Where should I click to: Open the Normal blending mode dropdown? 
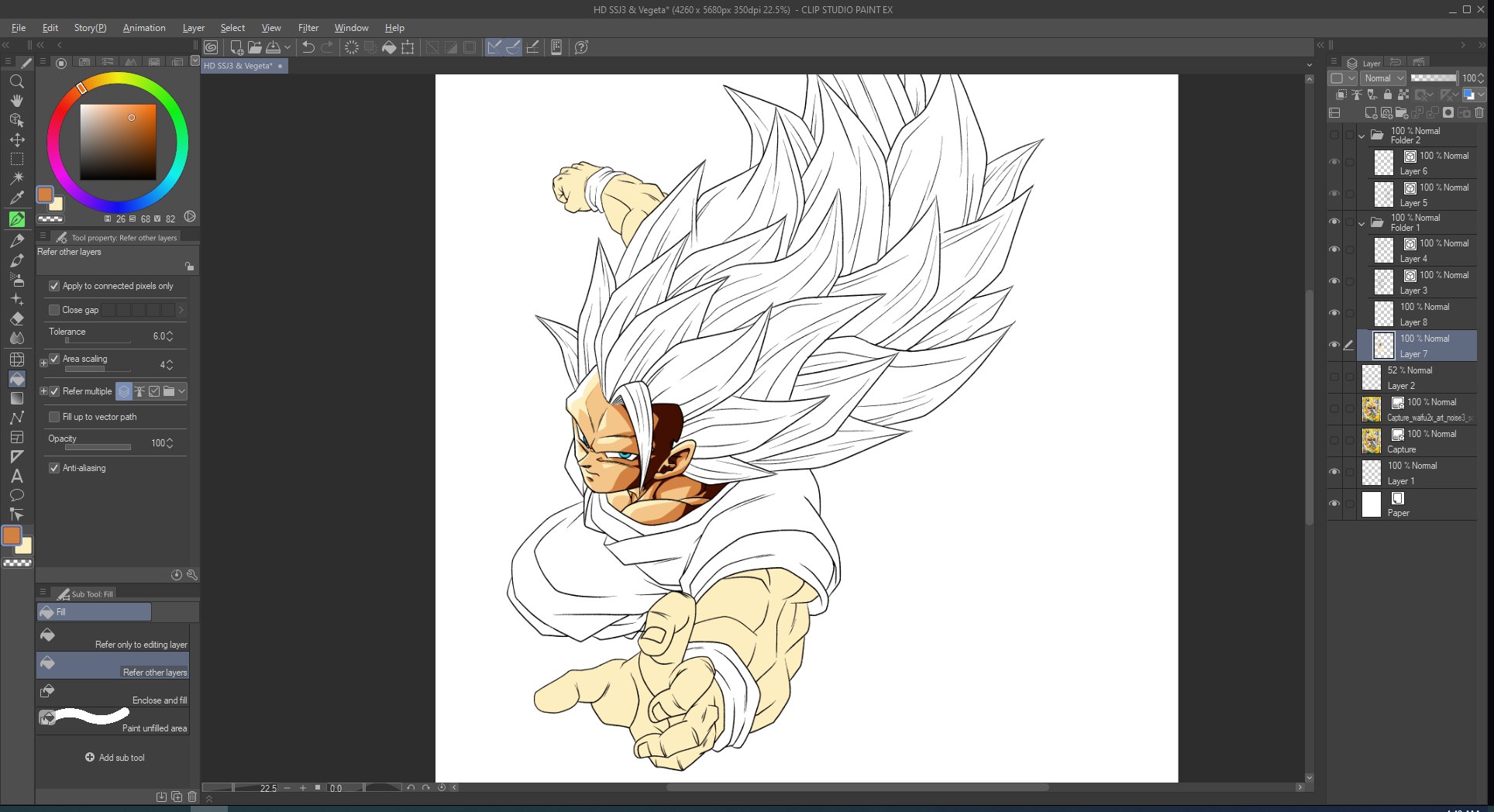click(1383, 78)
